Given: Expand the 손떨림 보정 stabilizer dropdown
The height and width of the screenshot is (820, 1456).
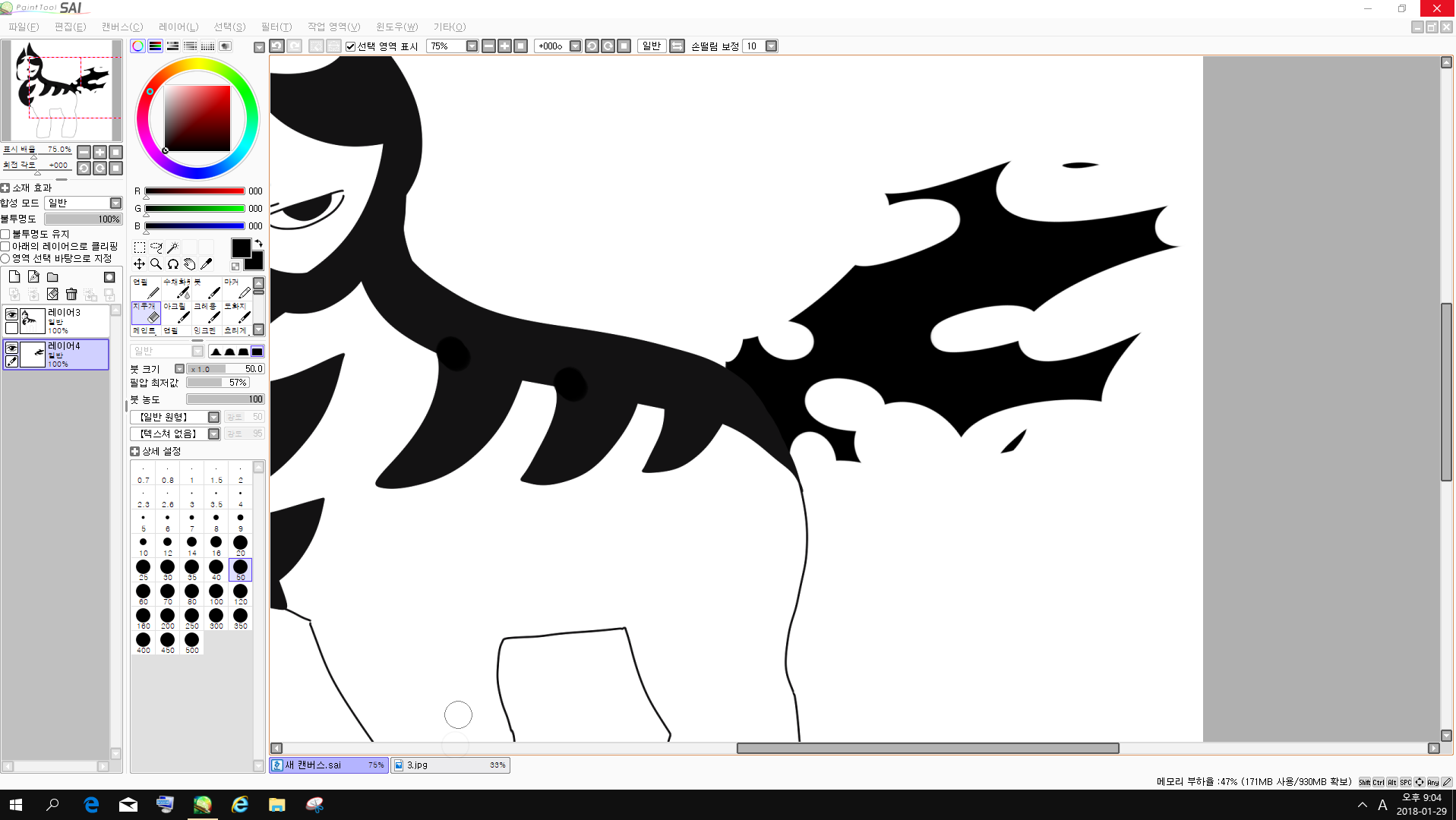Looking at the screenshot, I should point(771,46).
